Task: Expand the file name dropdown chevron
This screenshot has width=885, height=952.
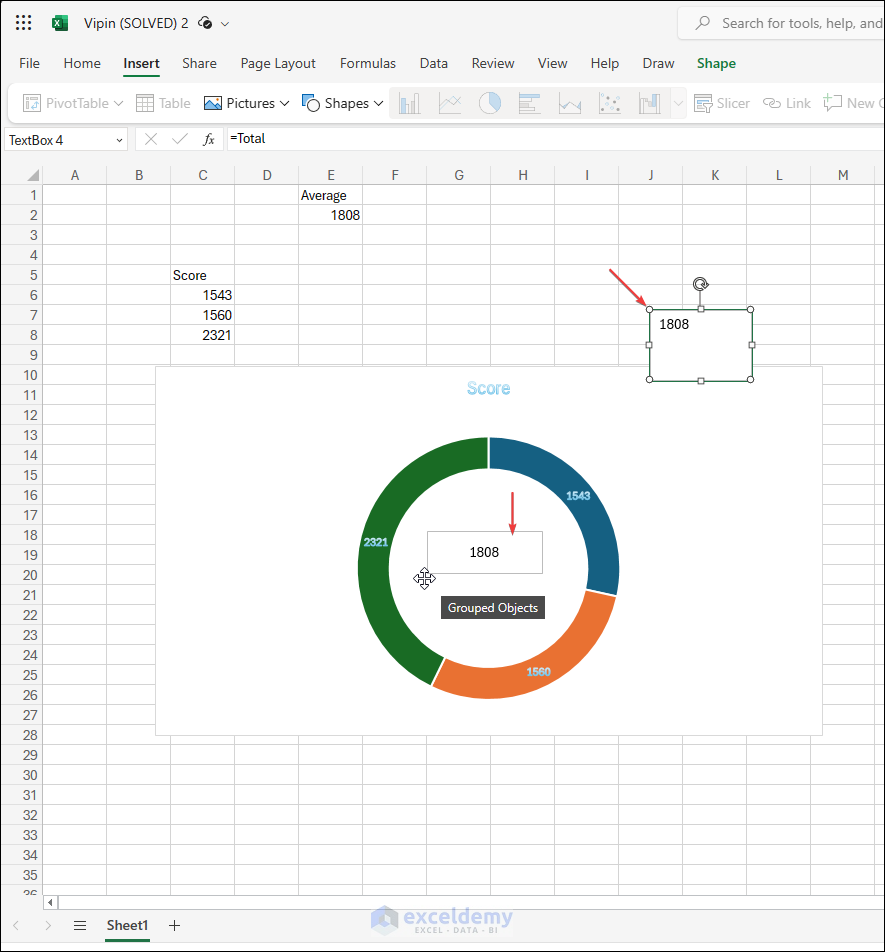Action: pyautogui.click(x=225, y=24)
